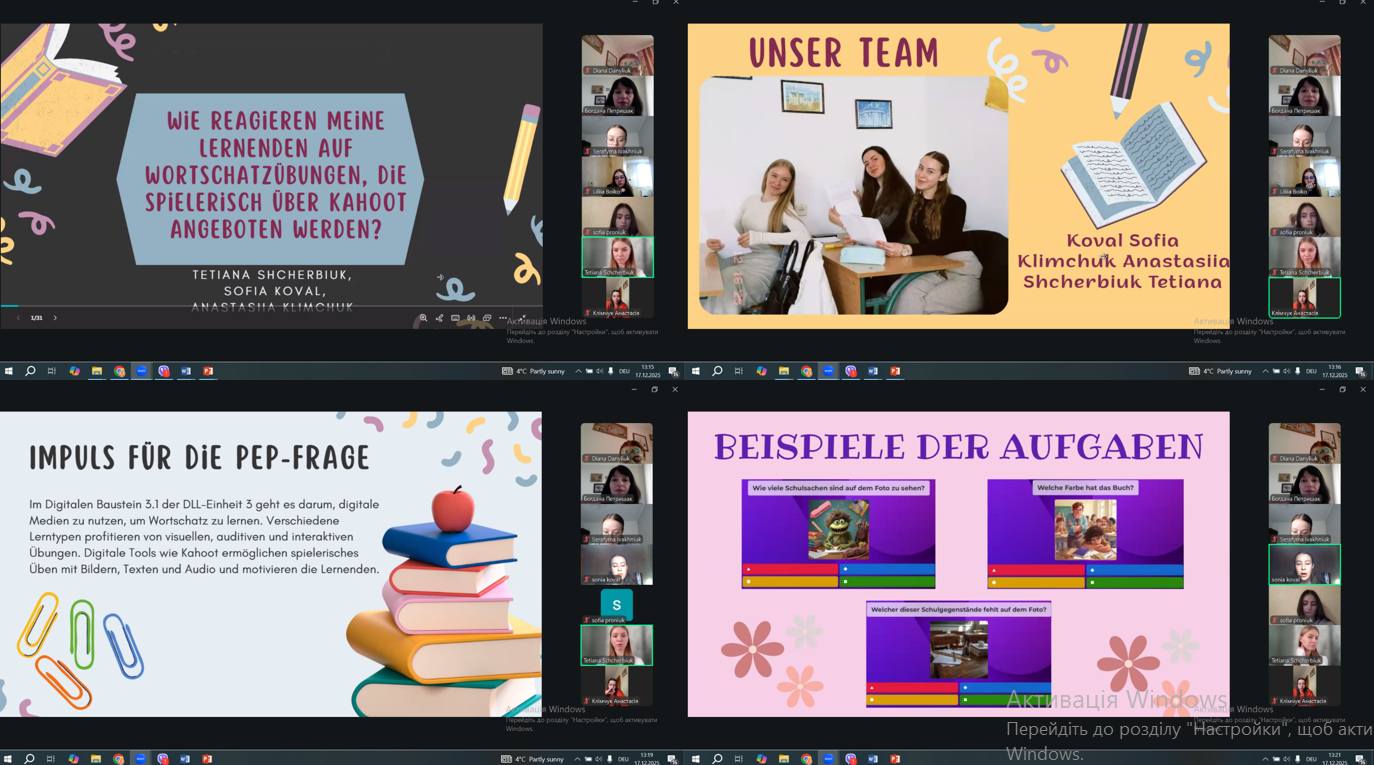1374x765 pixels.
Task: Toggle the volume icon in the tray below the title slide
Action: [x=600, y=371]
